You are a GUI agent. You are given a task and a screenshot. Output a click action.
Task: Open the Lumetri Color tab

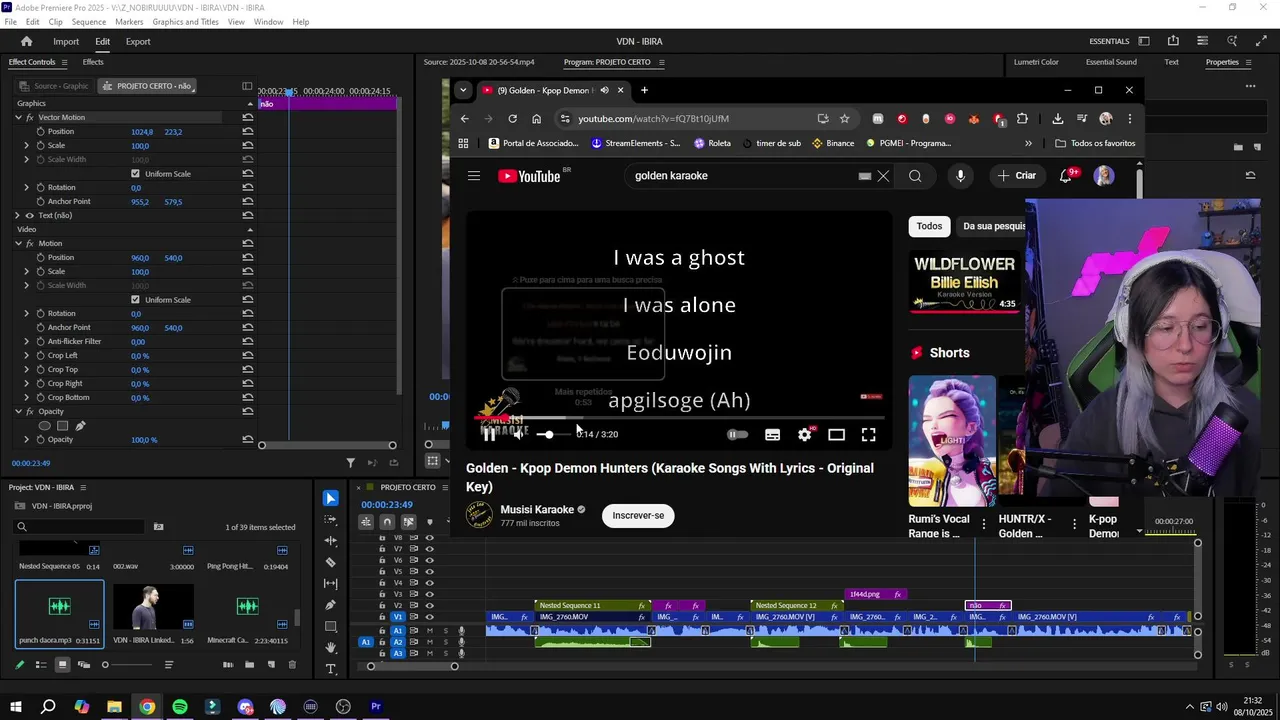pyautogui.click(x=1036, y=62)
